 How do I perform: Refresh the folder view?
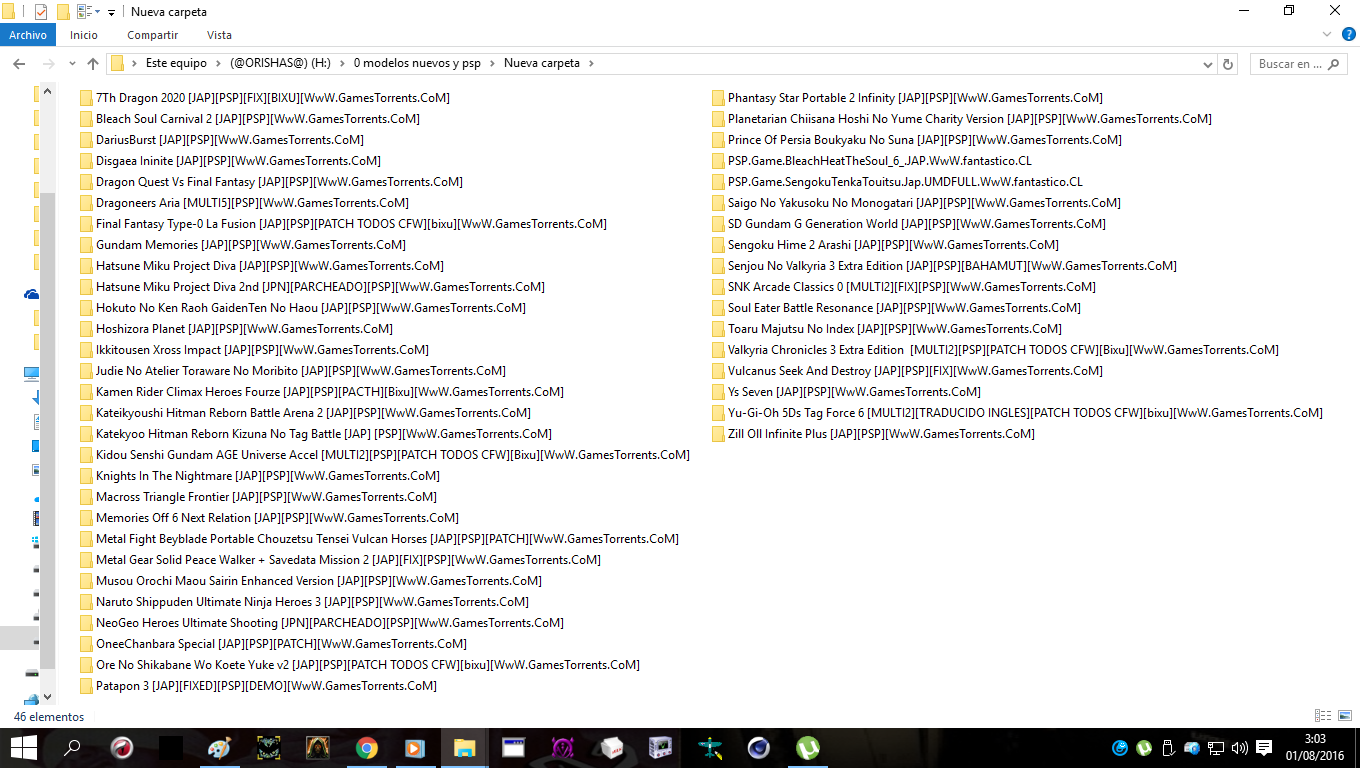click(x=1229, y=64)
